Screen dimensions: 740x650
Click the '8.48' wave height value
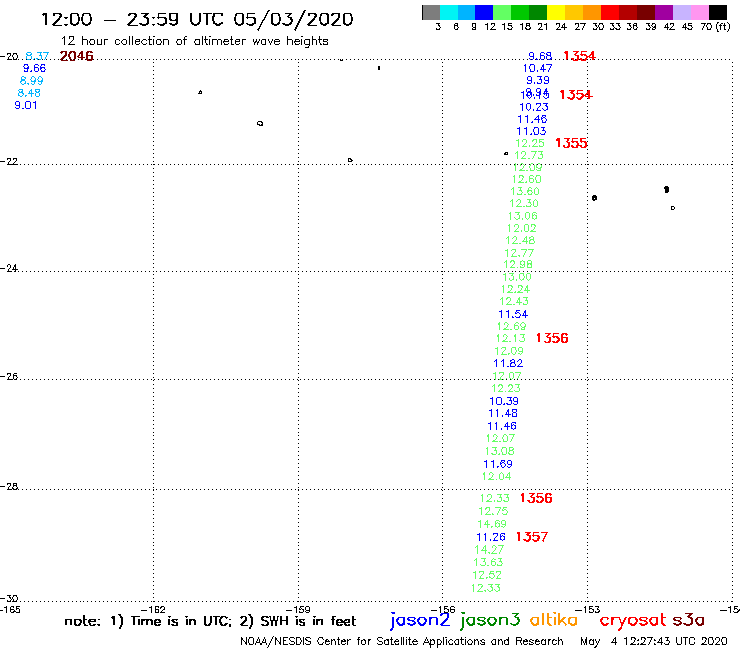pos(29,93)
